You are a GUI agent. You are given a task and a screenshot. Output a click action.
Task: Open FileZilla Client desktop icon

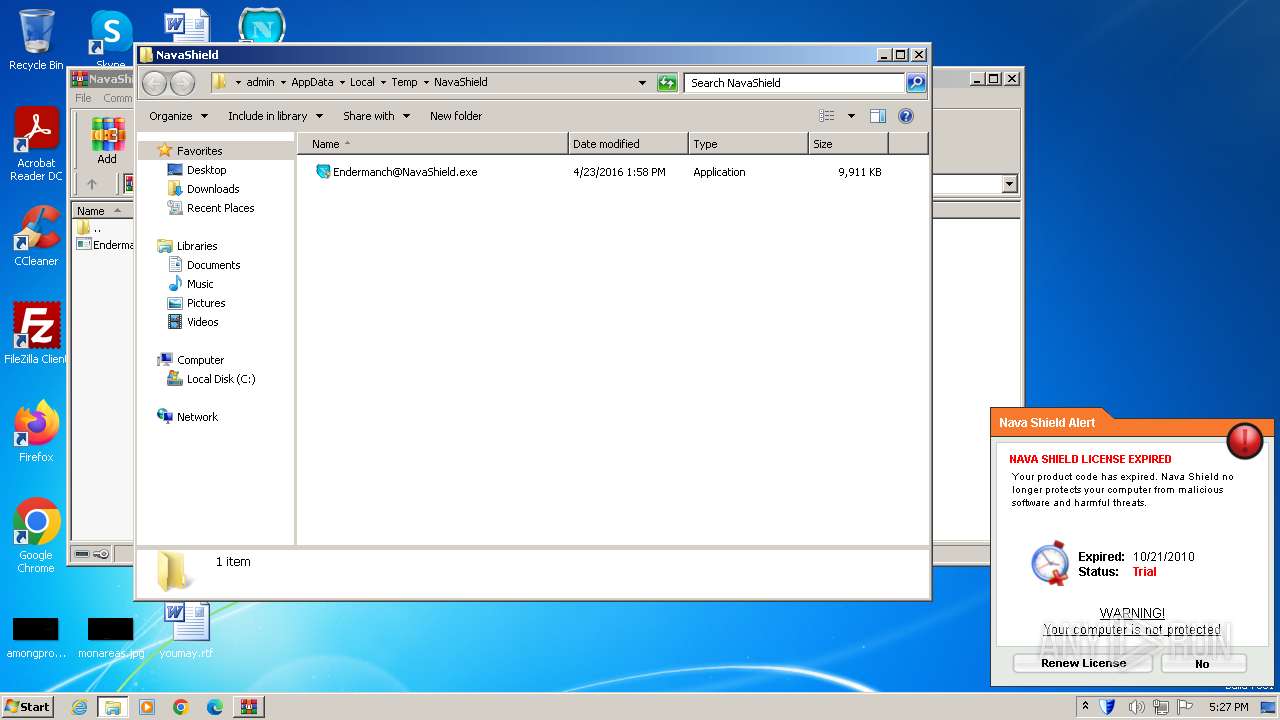click(36, 334)
